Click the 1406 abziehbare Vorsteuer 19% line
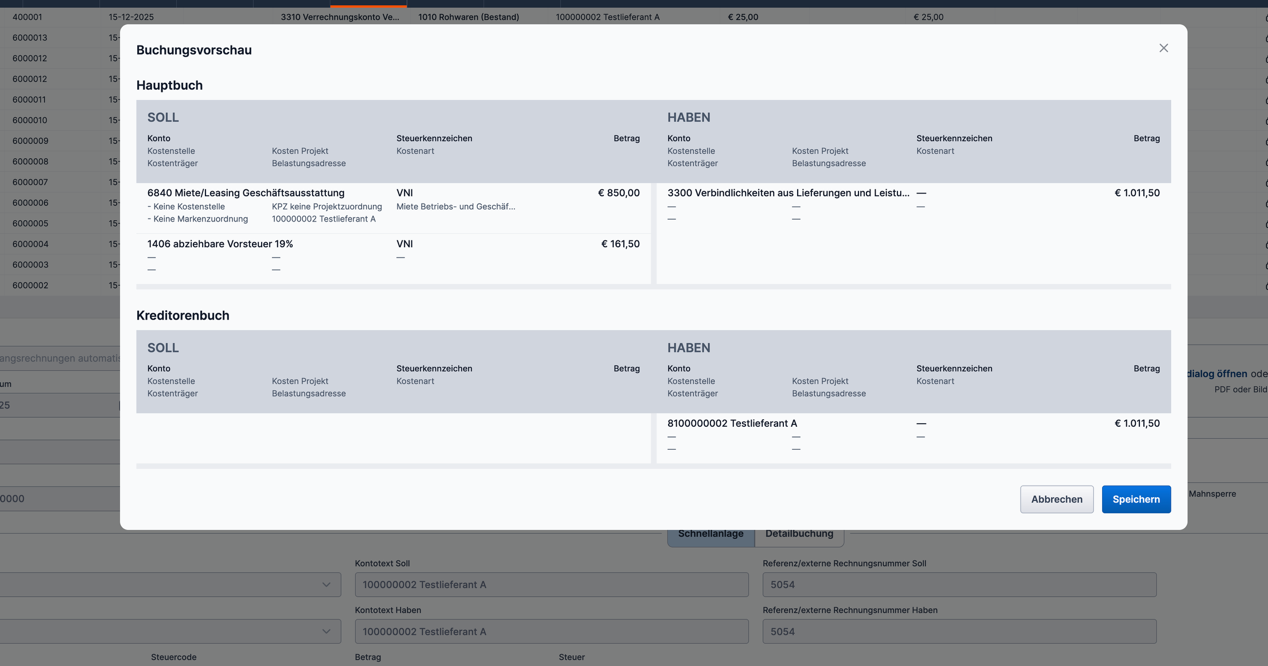Viewport: 1268px width, 666px height. (x=220, y=244)
